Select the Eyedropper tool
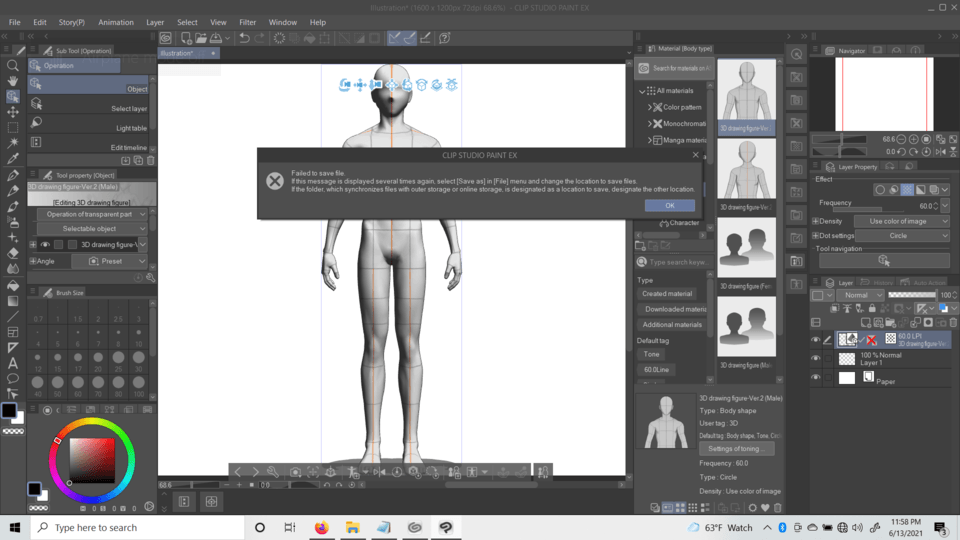Viewport: 960px width, 540px height. pos(13,159)
